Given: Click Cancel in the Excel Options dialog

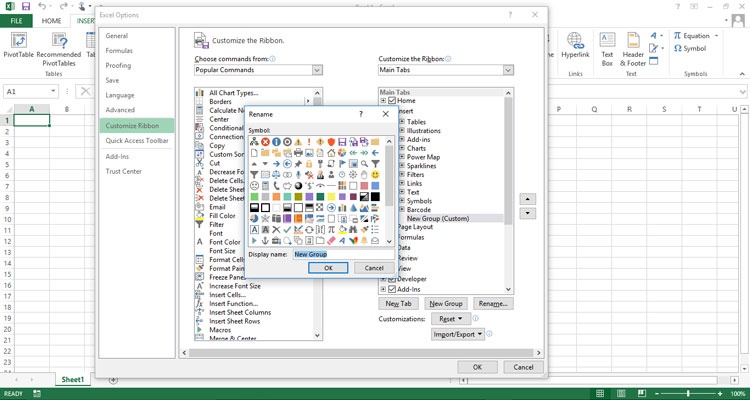Looking at the screenshot, I should tap(523, 367).
